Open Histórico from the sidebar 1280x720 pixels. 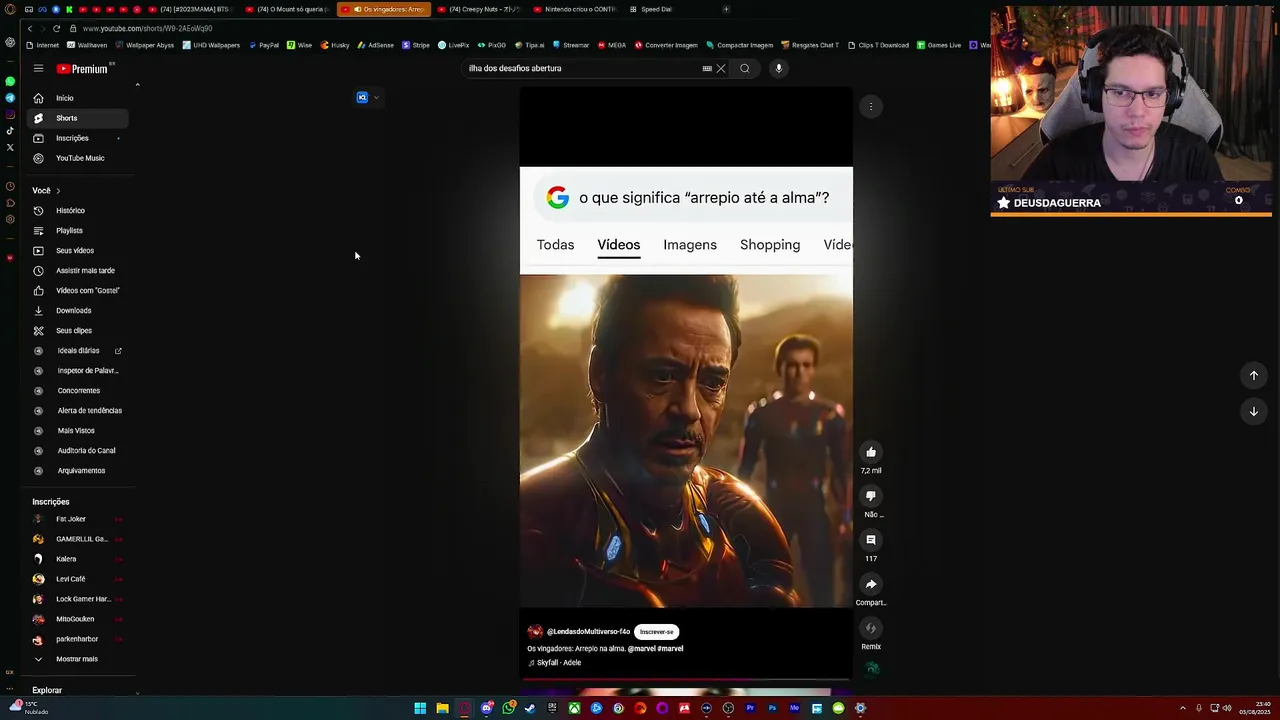tap(77, 211)
